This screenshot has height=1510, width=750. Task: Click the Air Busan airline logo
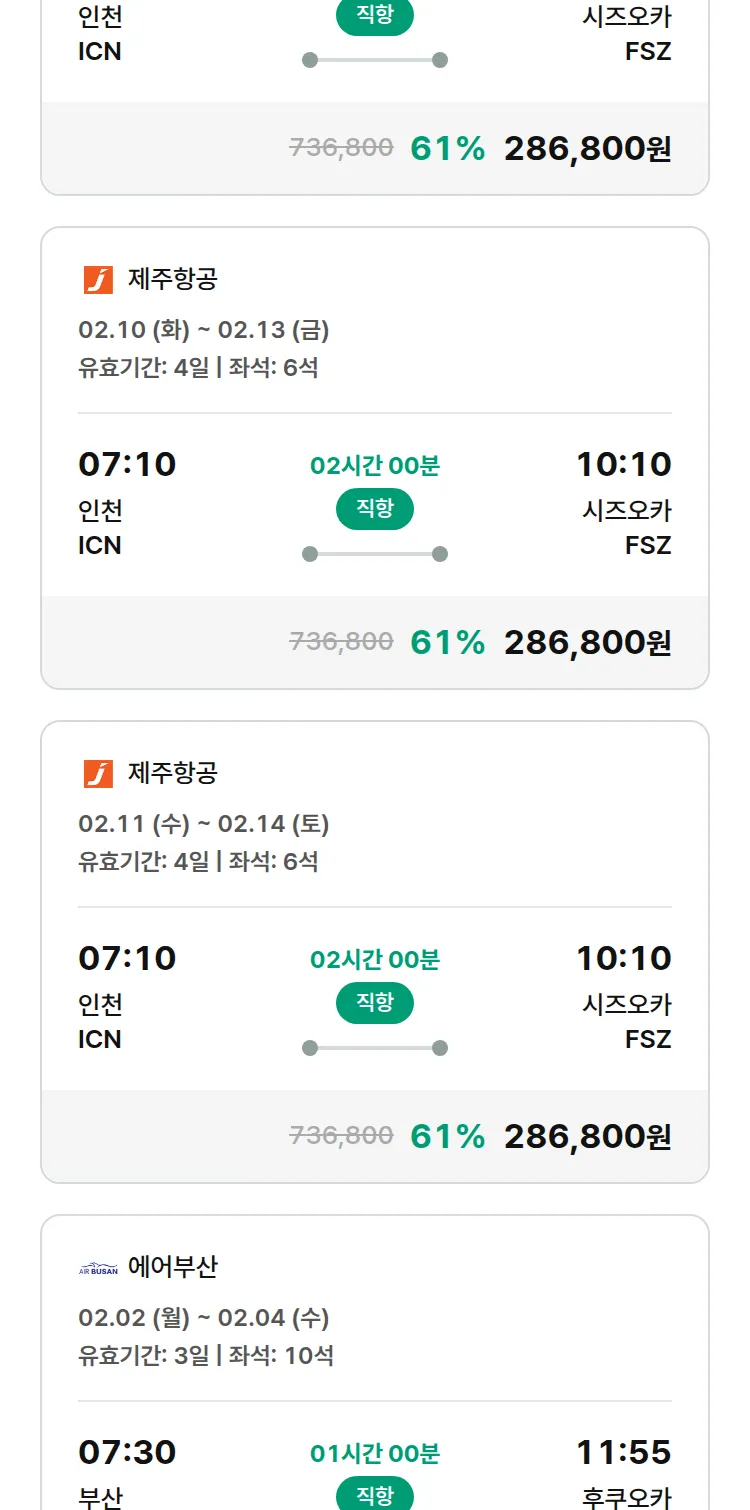tap(98, 1269)
